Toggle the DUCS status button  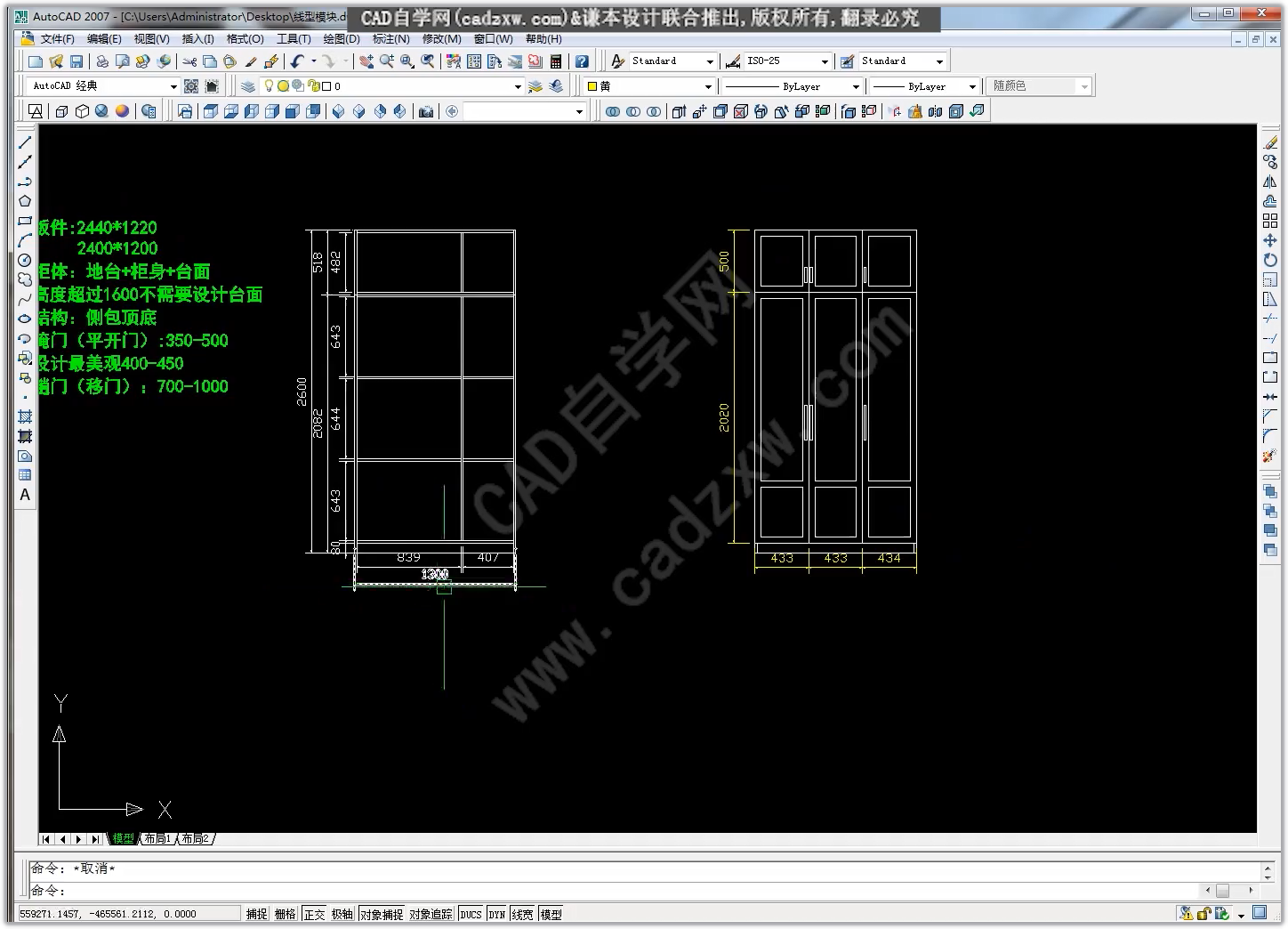pyautogui.click(x=471, y=914)
